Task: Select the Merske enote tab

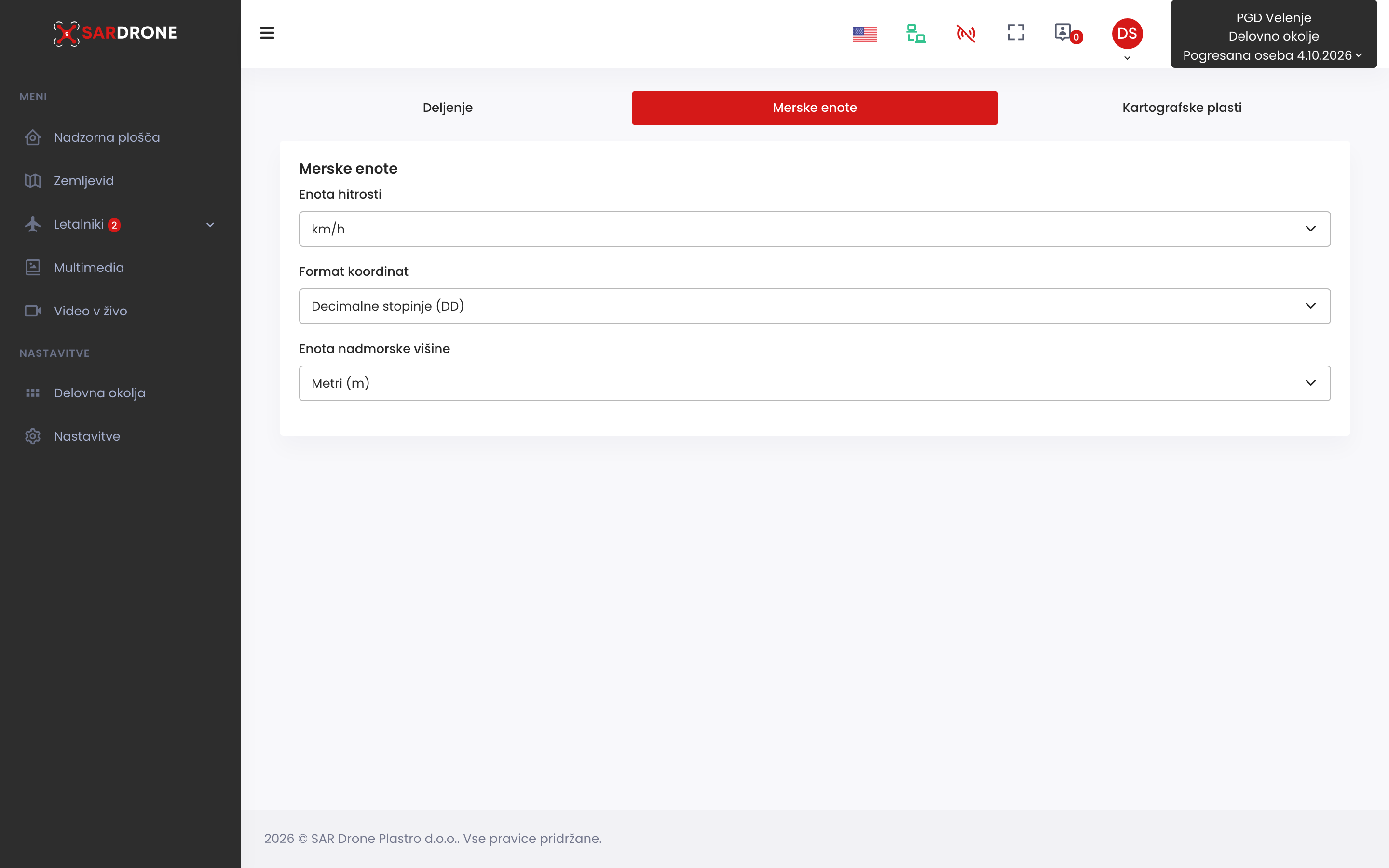Action: (815, 108)
